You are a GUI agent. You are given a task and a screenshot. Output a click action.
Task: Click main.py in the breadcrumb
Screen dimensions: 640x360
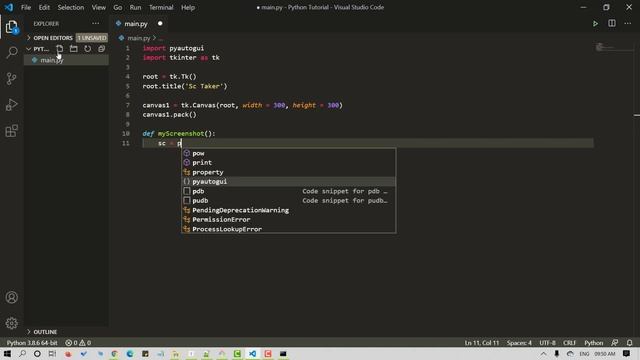click(x=139, y=38)
